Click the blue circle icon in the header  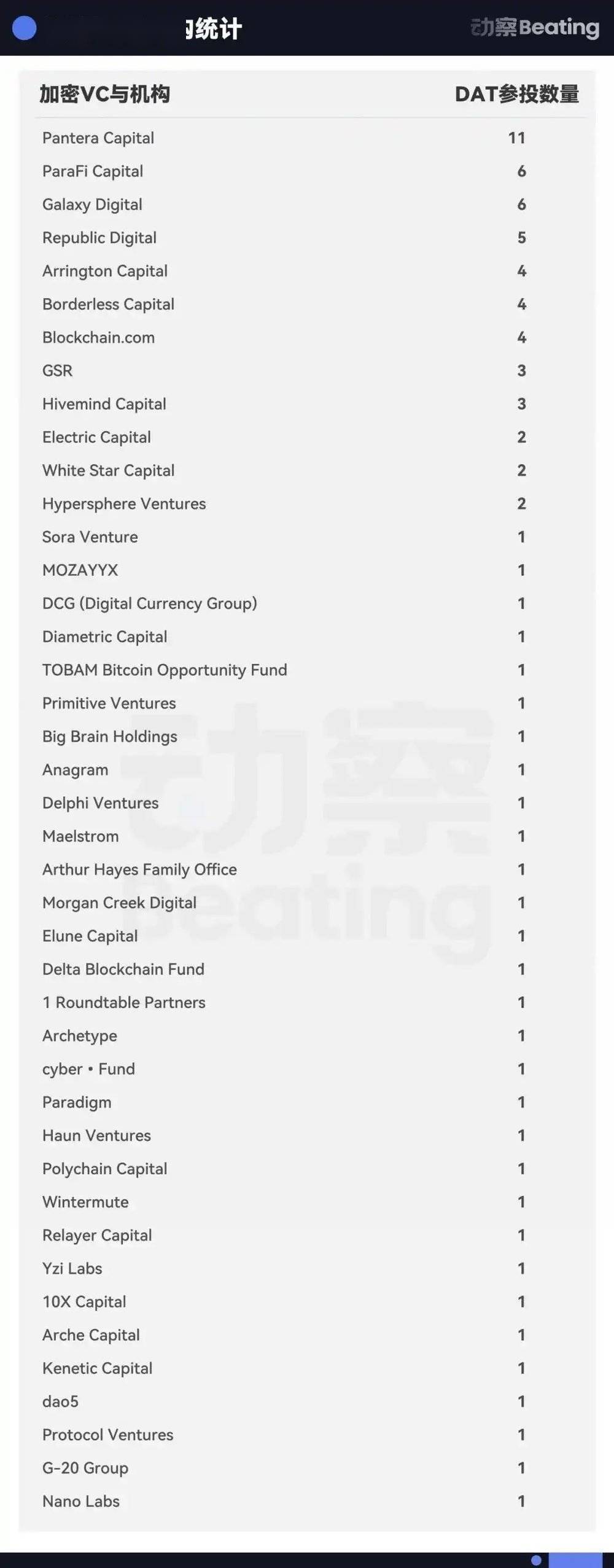click(x=25, y=28)
